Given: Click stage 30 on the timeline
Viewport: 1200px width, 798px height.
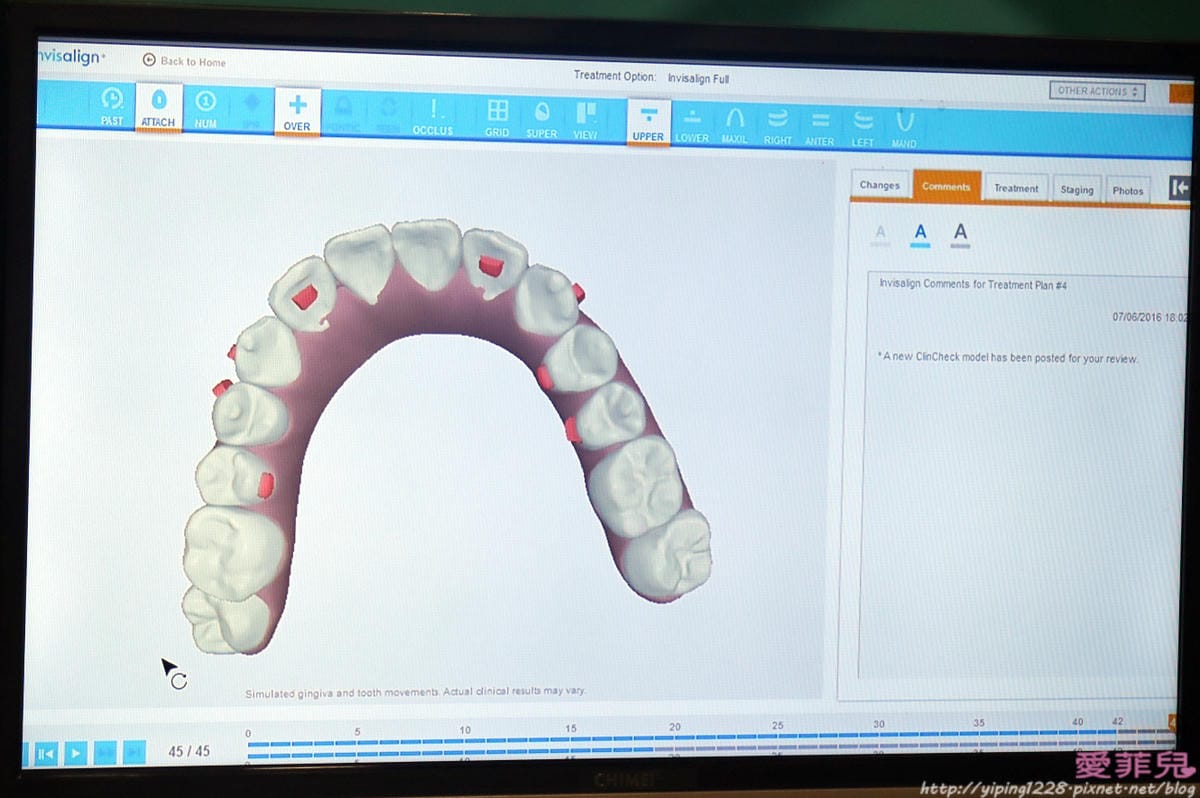Looking at the screenshot, I should coord(878,724).
